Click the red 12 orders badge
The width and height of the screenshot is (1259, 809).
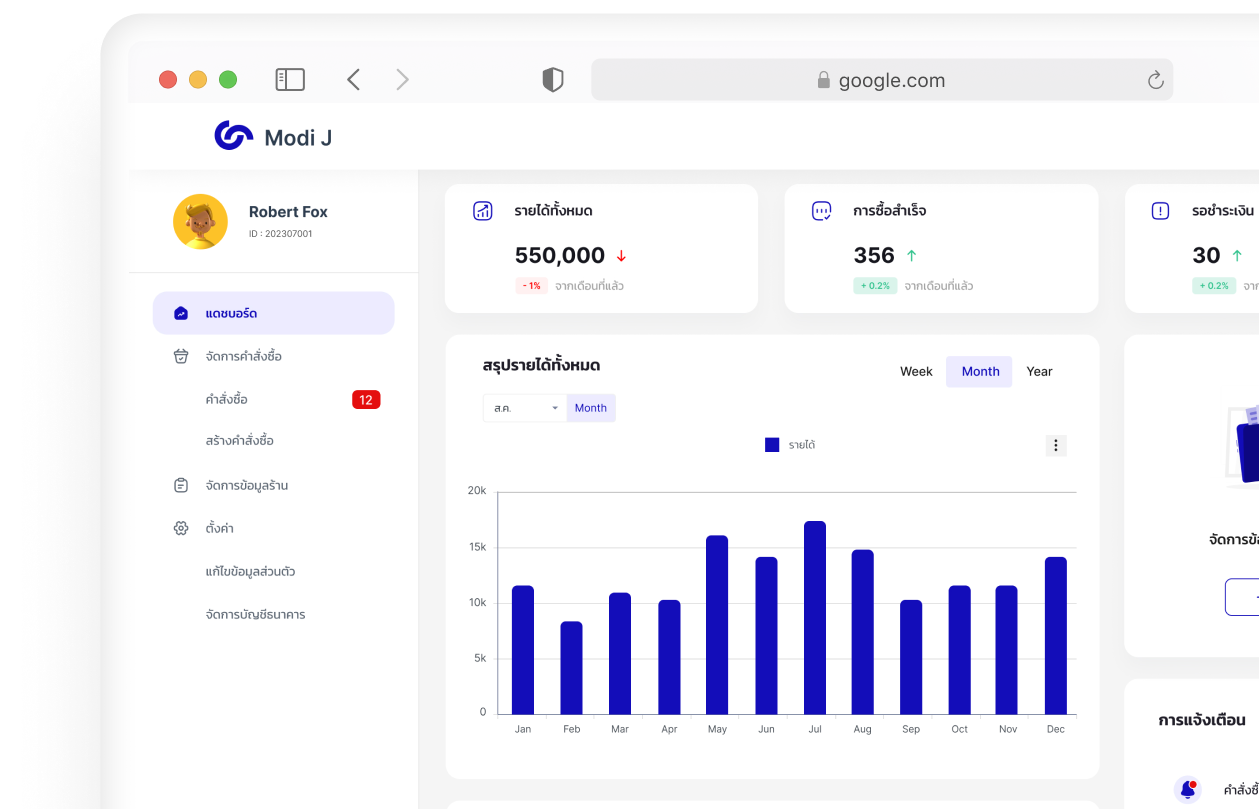coord(366,400)
